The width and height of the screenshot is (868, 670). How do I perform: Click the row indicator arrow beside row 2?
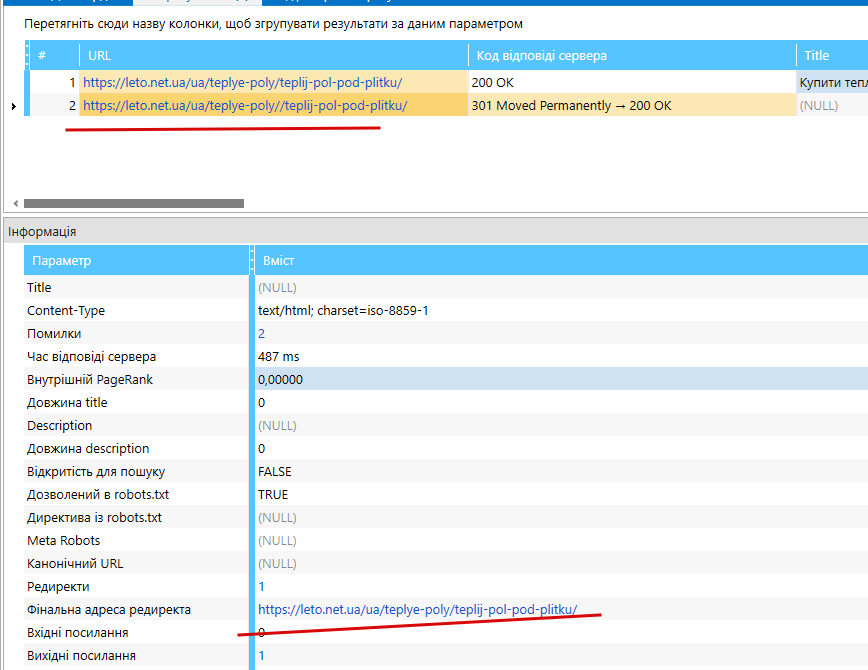coord(14,106)
